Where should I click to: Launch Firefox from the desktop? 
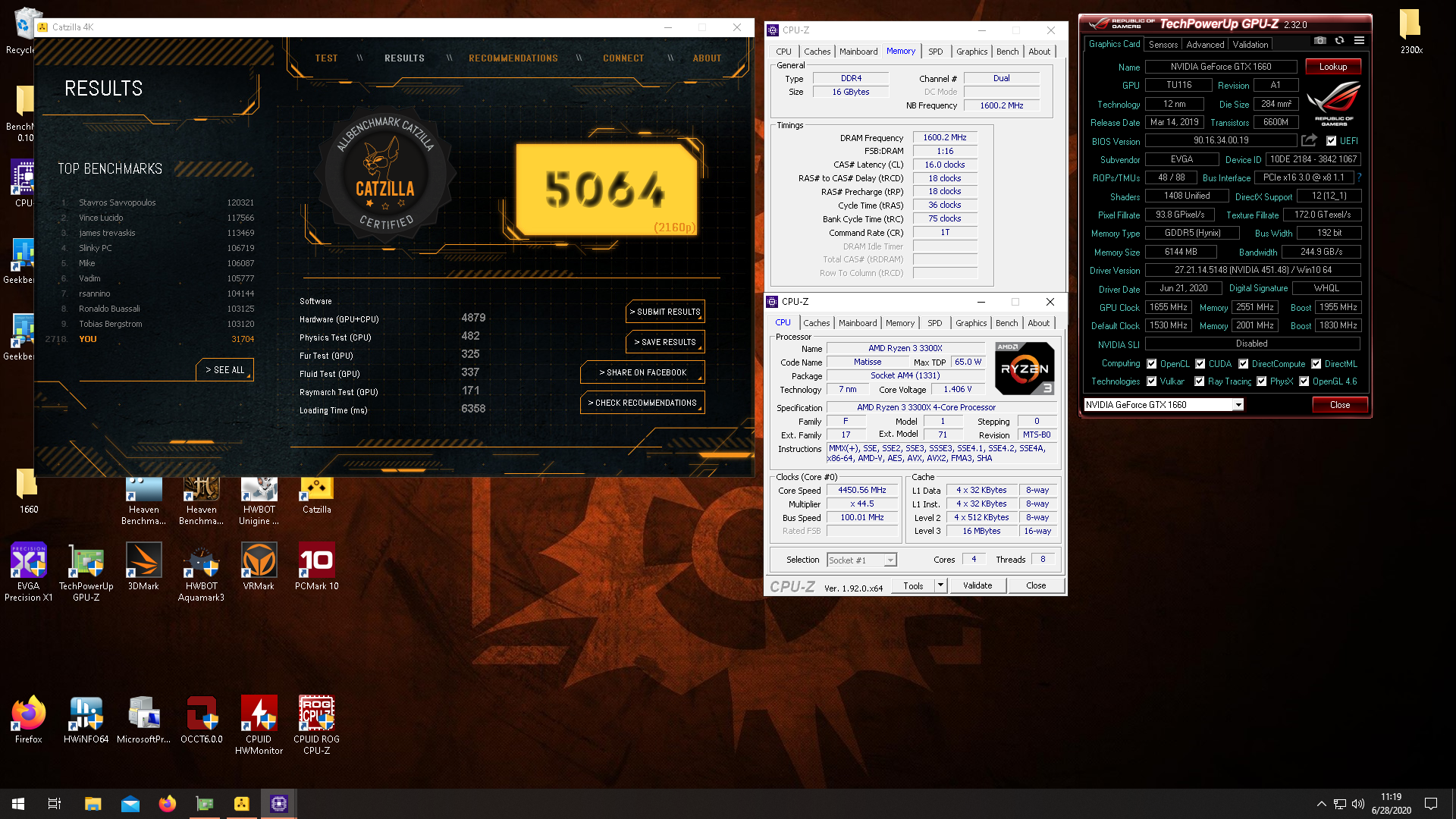pos(28,719)
